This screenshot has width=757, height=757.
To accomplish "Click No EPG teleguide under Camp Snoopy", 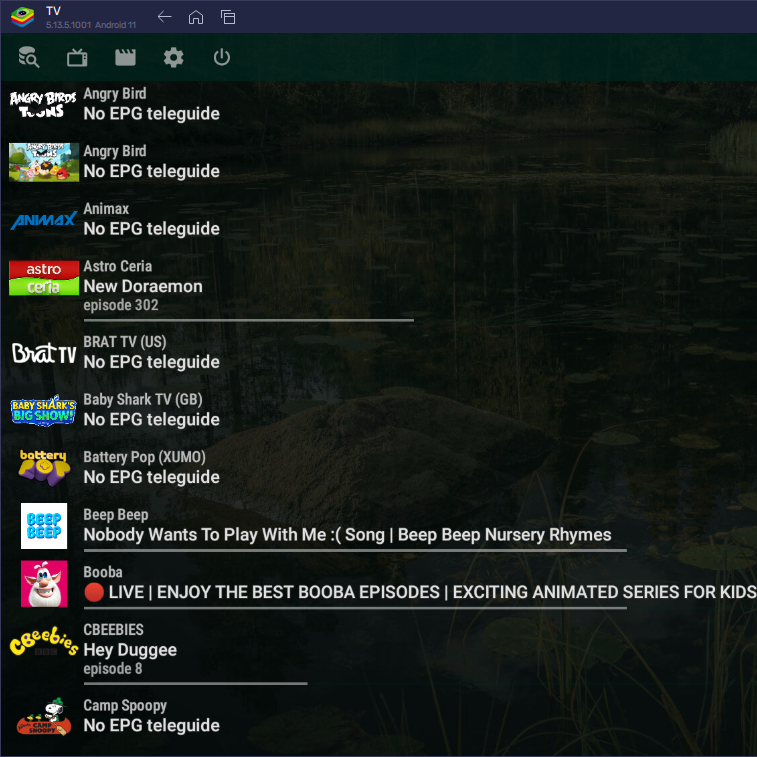I will point(152,726).
